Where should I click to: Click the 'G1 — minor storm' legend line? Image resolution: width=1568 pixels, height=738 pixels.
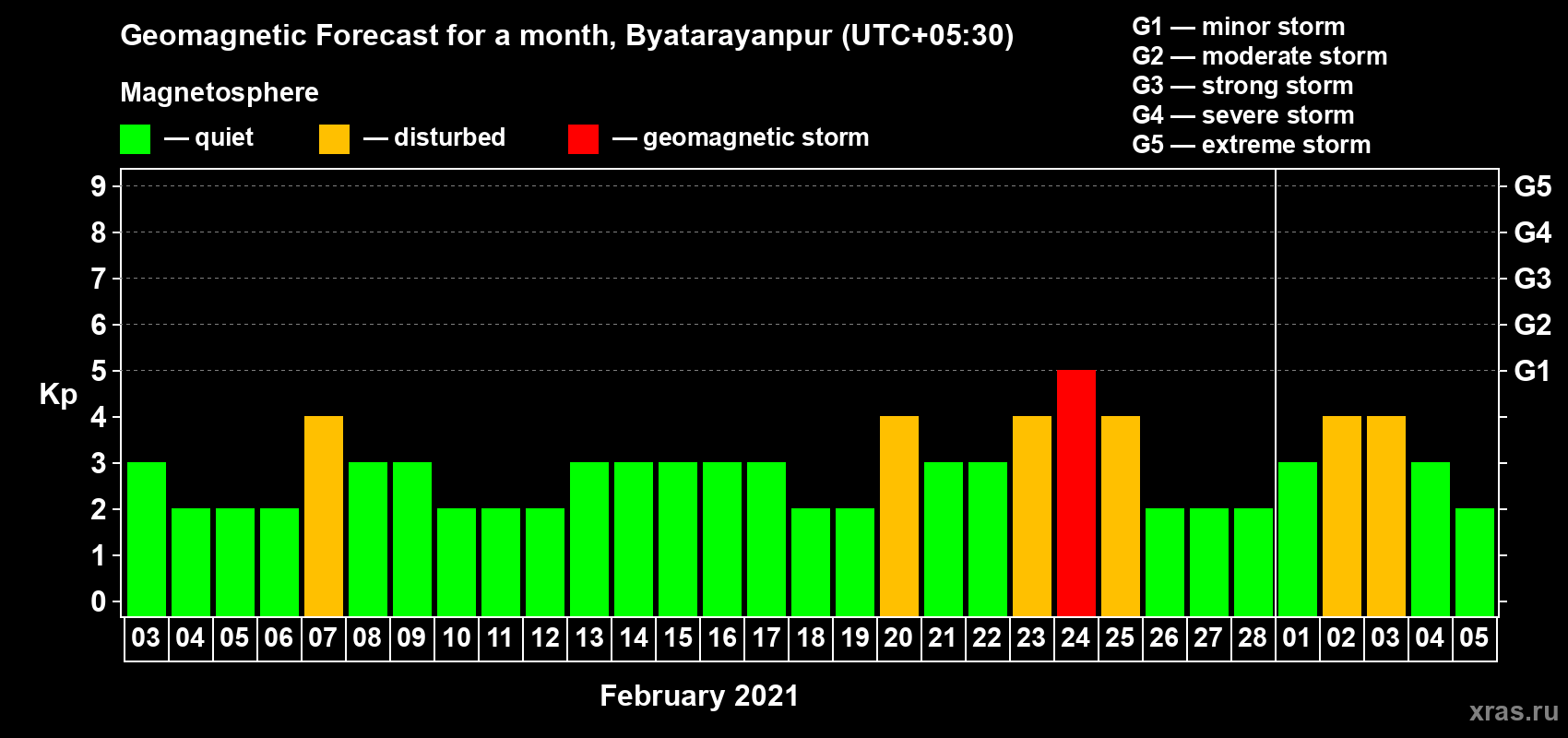1239,27
